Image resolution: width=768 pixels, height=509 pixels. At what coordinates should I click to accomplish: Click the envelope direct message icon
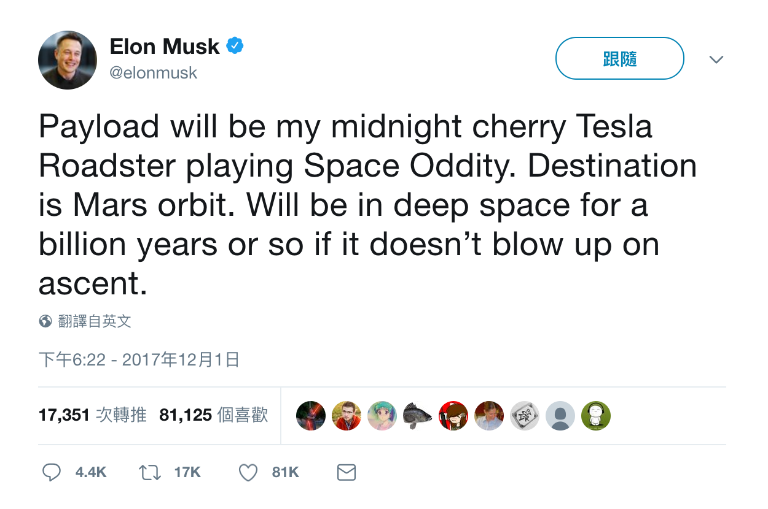(346, 472)
